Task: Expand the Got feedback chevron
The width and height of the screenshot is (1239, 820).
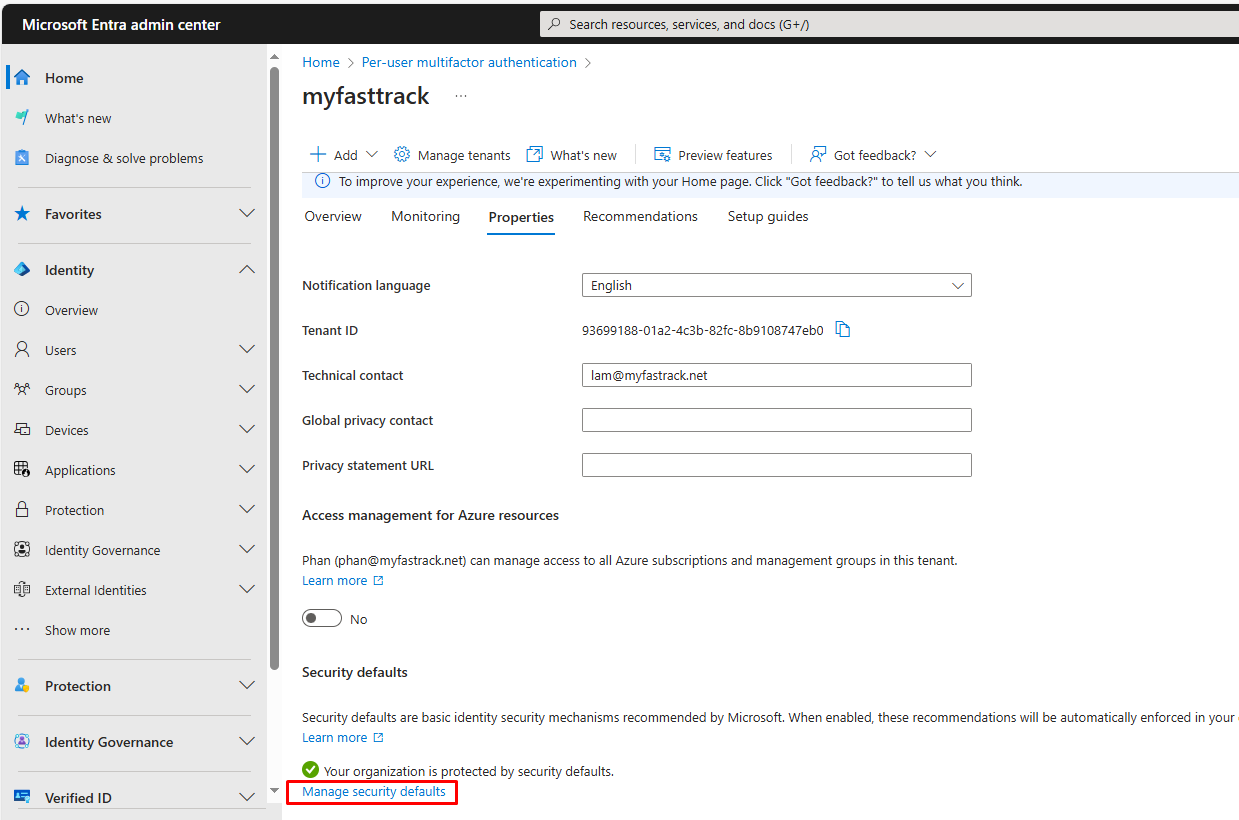Action: [930, 154]
